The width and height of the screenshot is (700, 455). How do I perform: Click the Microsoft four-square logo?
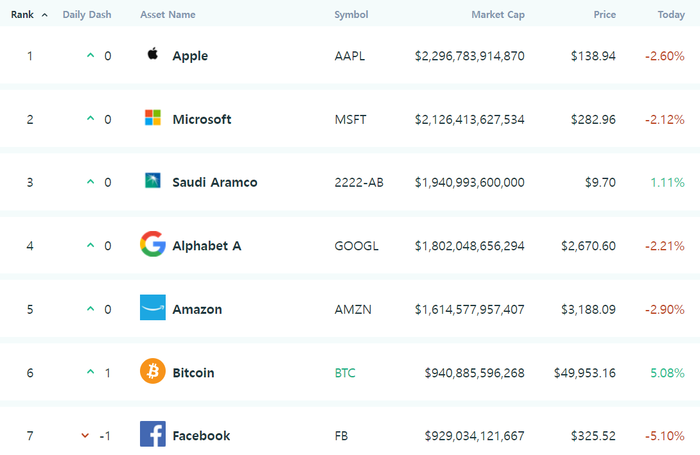pos(153,117)
